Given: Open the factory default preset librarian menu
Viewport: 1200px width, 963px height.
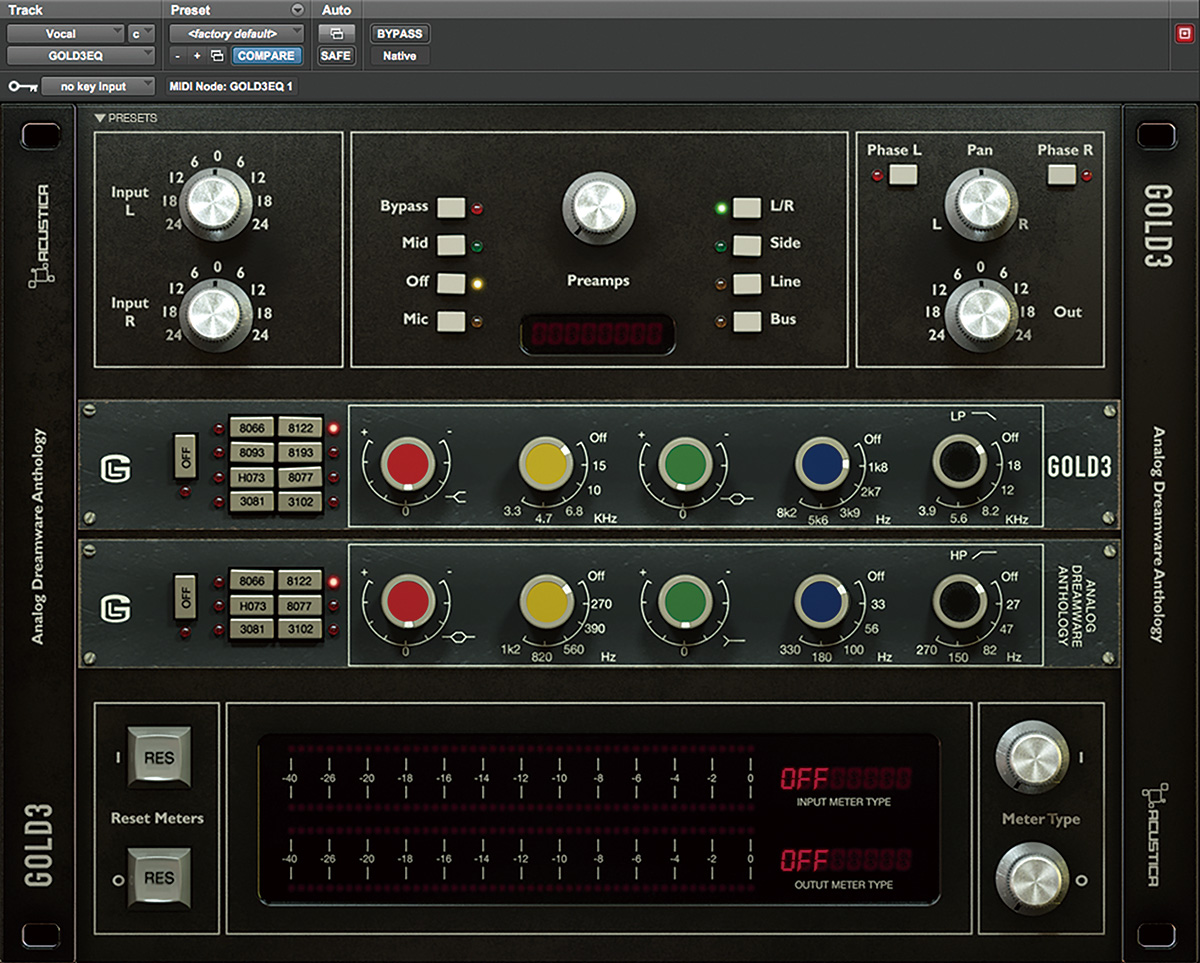Looking at the screenshot, I should [238, 34].
